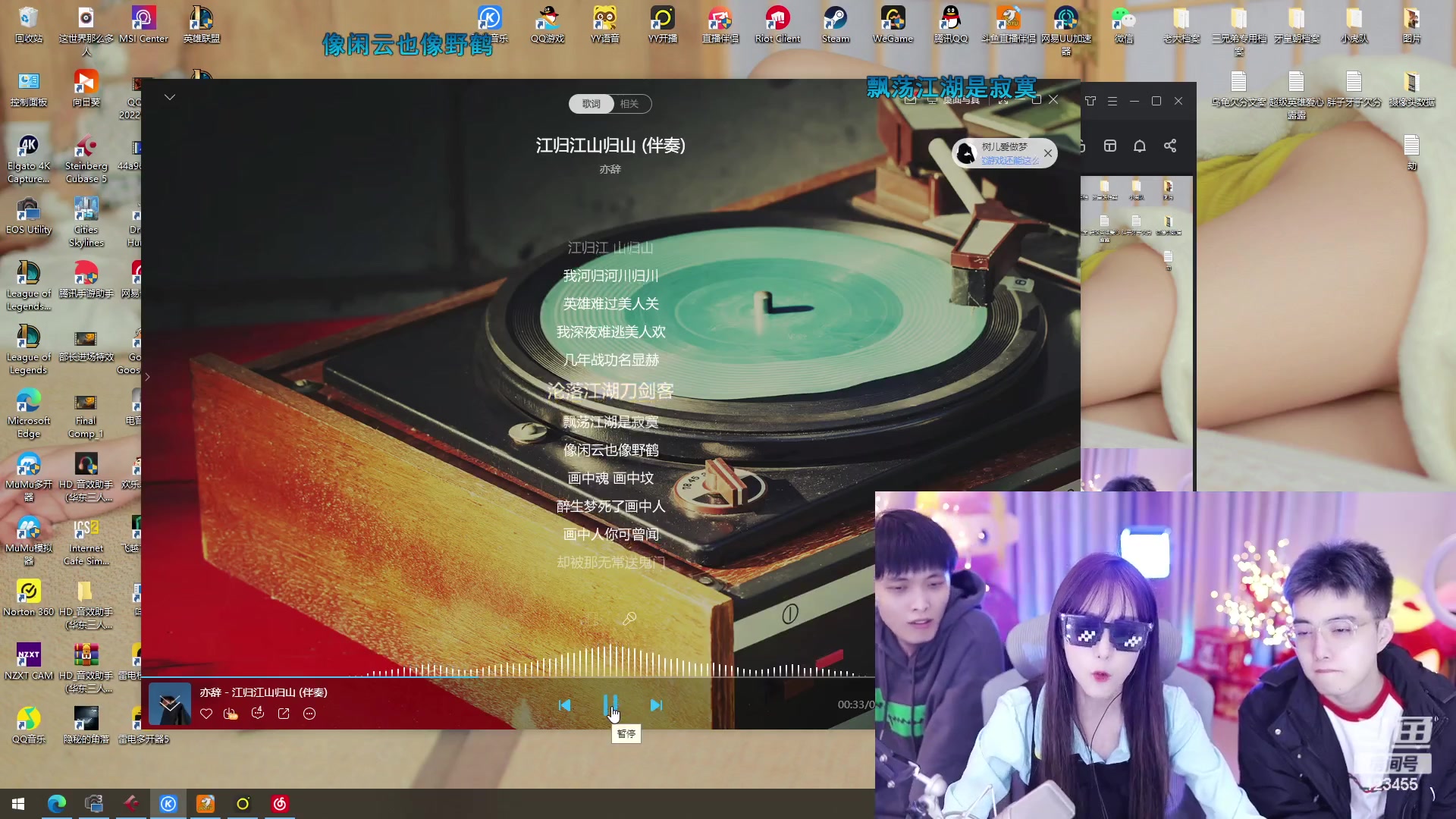1456x819 pixels.
Task: Click the lyric line 英雄难过美人关
Action: coord(610,304)
